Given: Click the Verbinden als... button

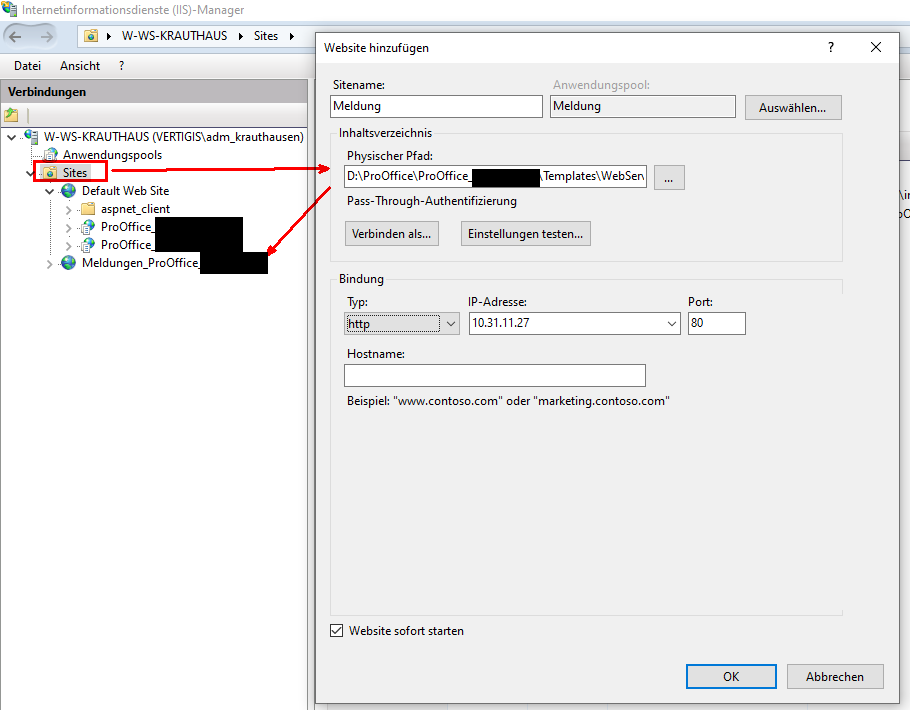Looking at the screenshot, I should pos(392,233).
